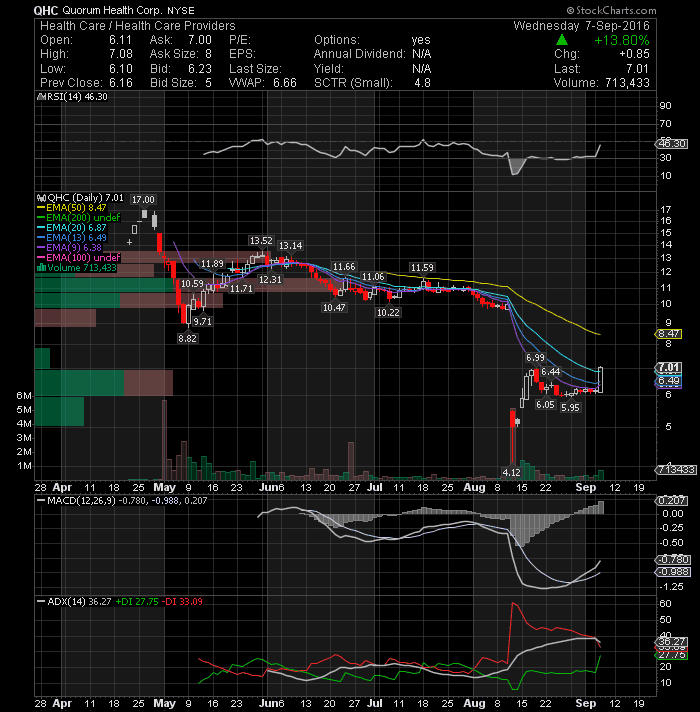Click the High 7.08 value
Viewport: 700px width, 712px height.
(86, 54)
